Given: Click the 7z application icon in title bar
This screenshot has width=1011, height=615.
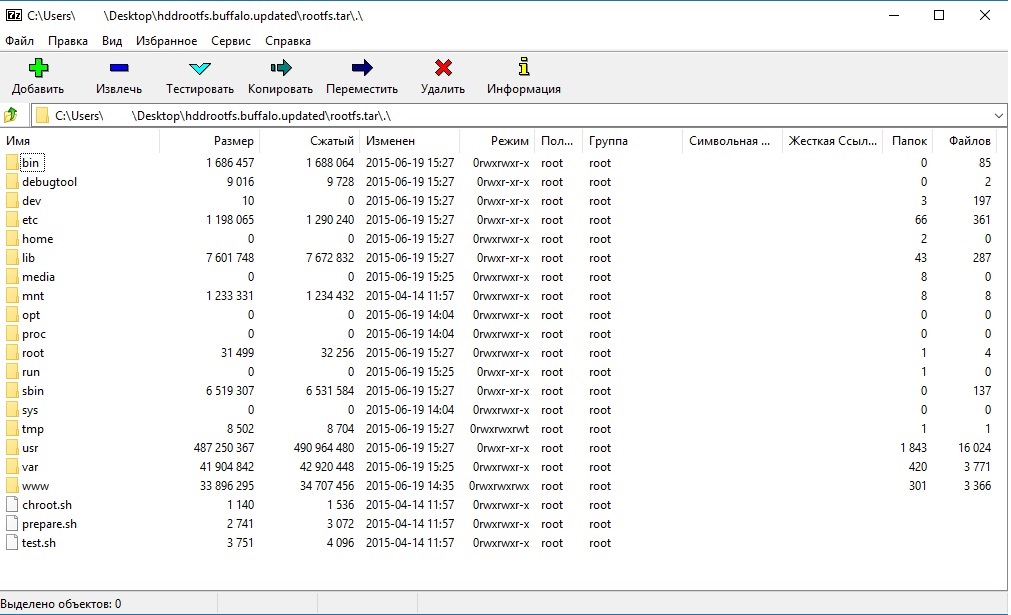Looking at the screenshot, I should click(x=14, y=15).
